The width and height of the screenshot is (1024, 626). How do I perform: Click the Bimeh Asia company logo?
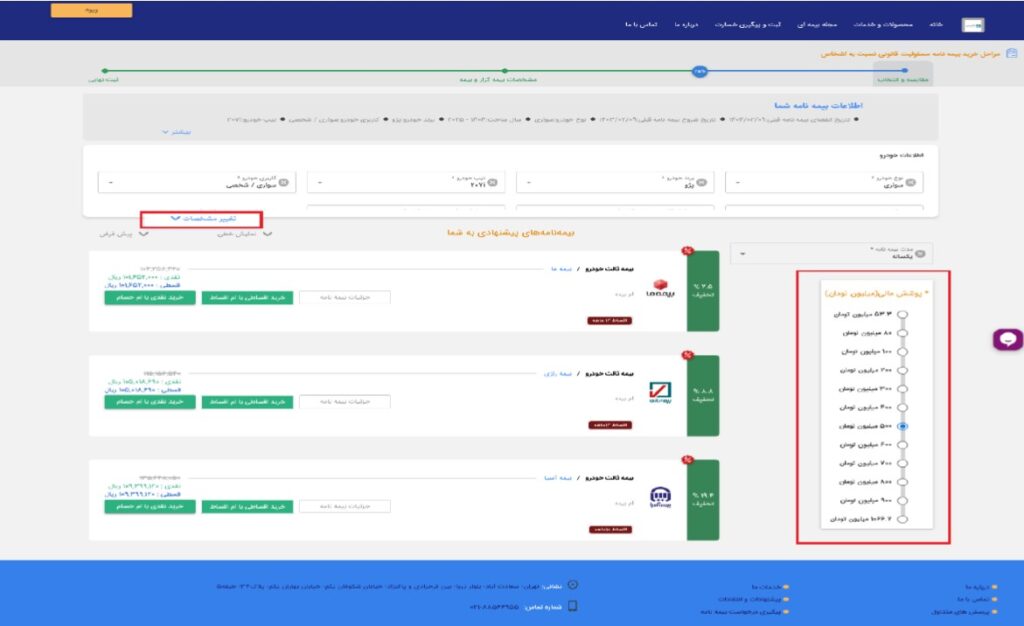click(661, 497)
